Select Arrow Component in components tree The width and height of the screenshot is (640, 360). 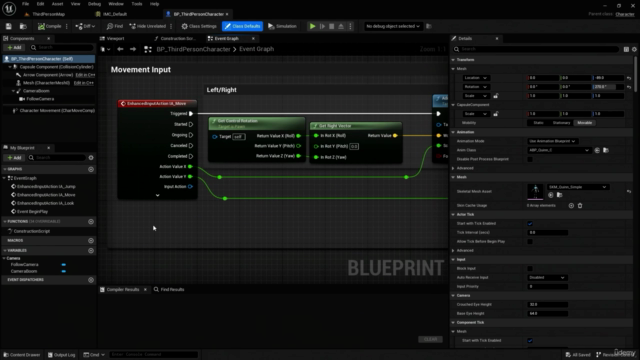point(48,75)
